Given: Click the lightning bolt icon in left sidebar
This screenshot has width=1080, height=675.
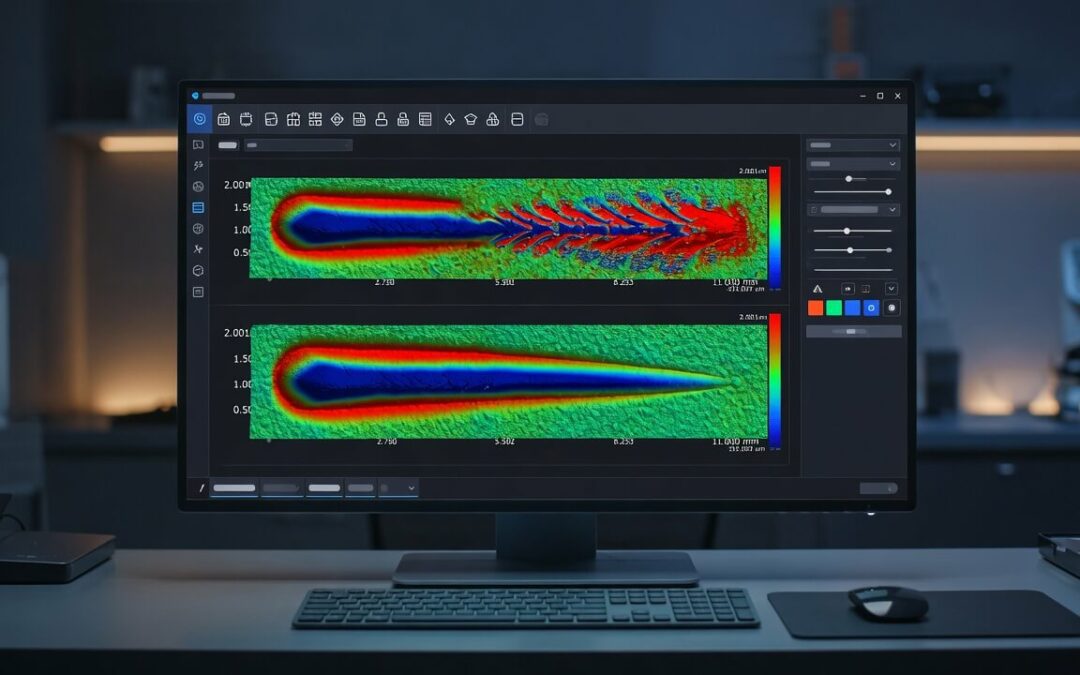Looking at the screenshot, I should click(198, 165).
